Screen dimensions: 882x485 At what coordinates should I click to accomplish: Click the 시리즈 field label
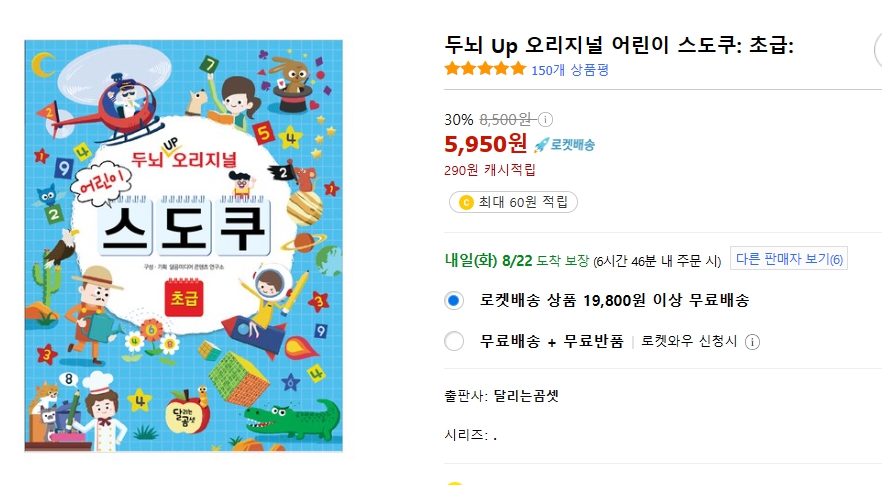(x=465, y=435)
